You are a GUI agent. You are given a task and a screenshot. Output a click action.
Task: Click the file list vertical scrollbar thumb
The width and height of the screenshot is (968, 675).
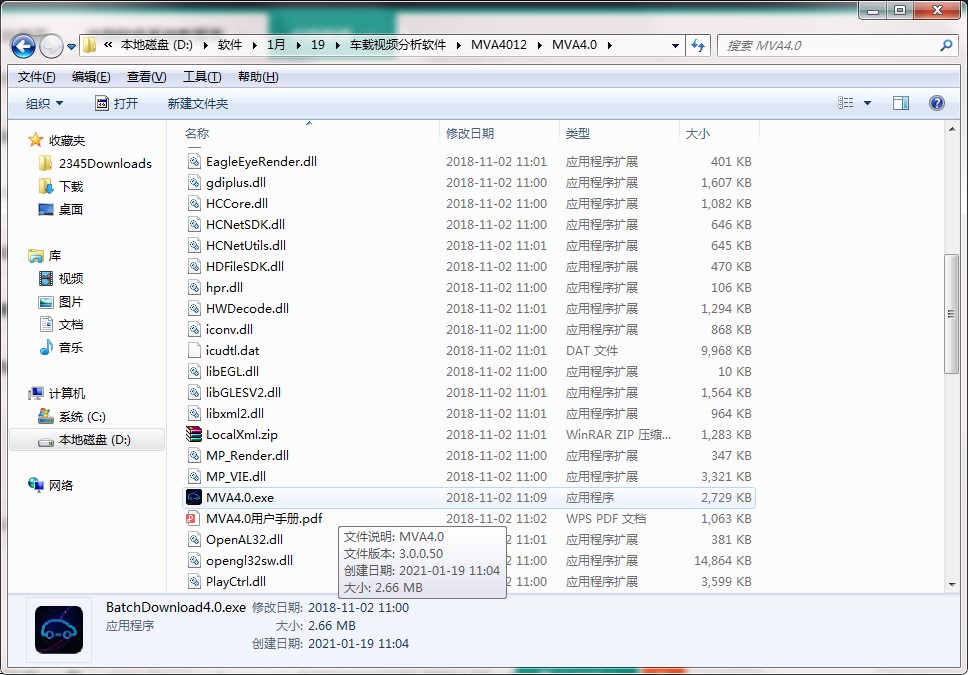click(x=951, y=314)
